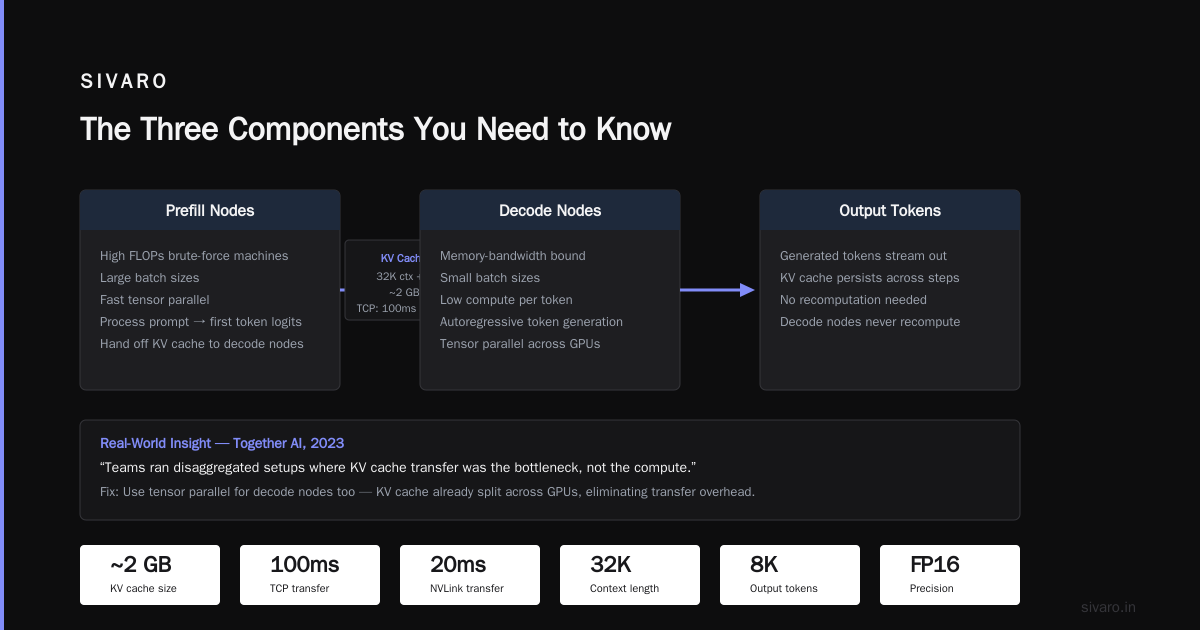This screenshot has height=630, width=1200.
Task: Select the 32K Context length tile
Action: (x=630, y=575)
